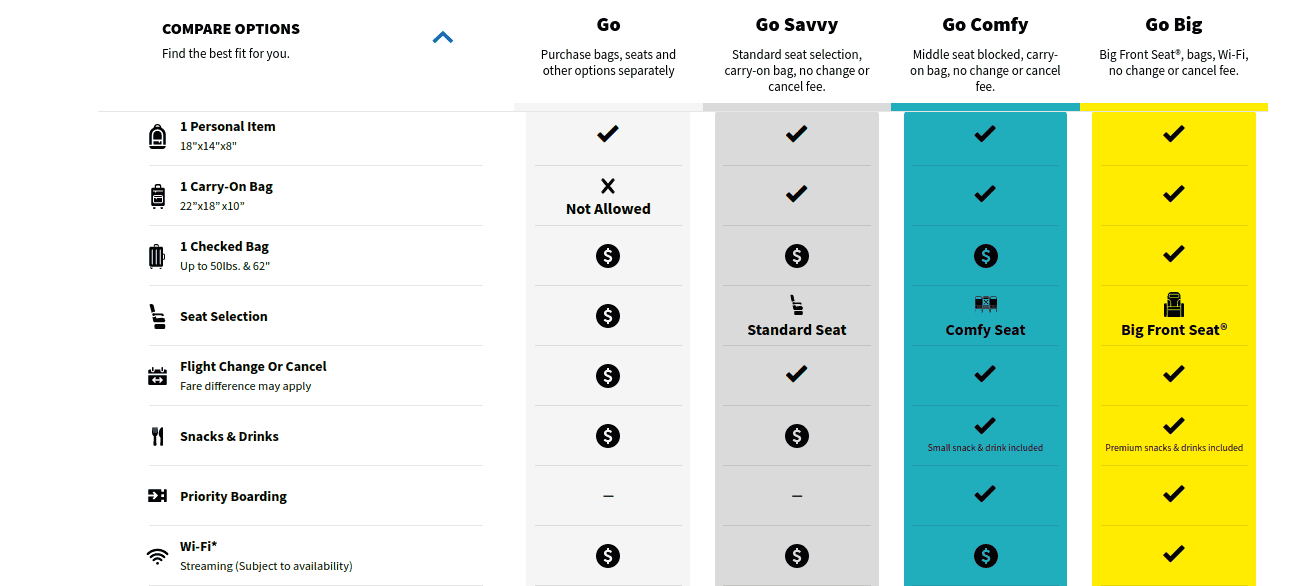Click the dollar sign for Go checked bag
This screenshot has width=1309, height=586.
(x=608, y=255)
